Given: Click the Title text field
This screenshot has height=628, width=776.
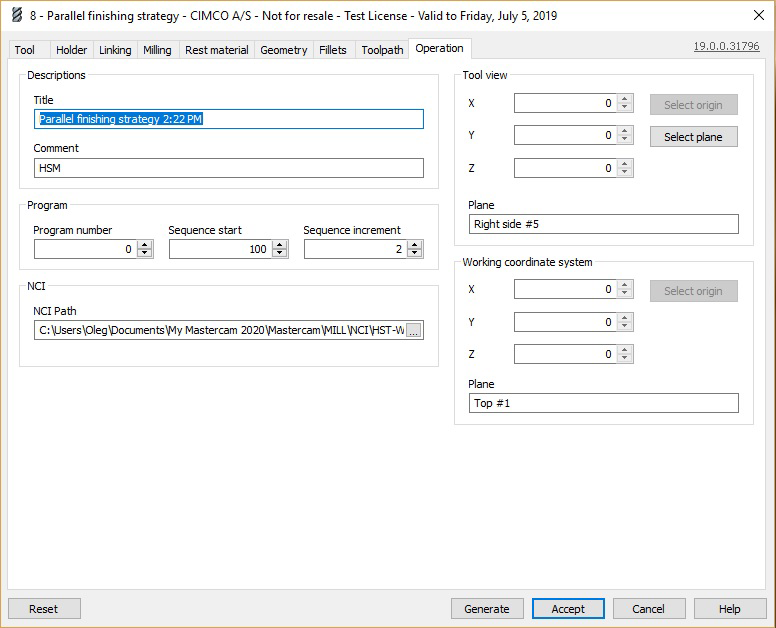Looking at the screenshot, I should (228, 119).
